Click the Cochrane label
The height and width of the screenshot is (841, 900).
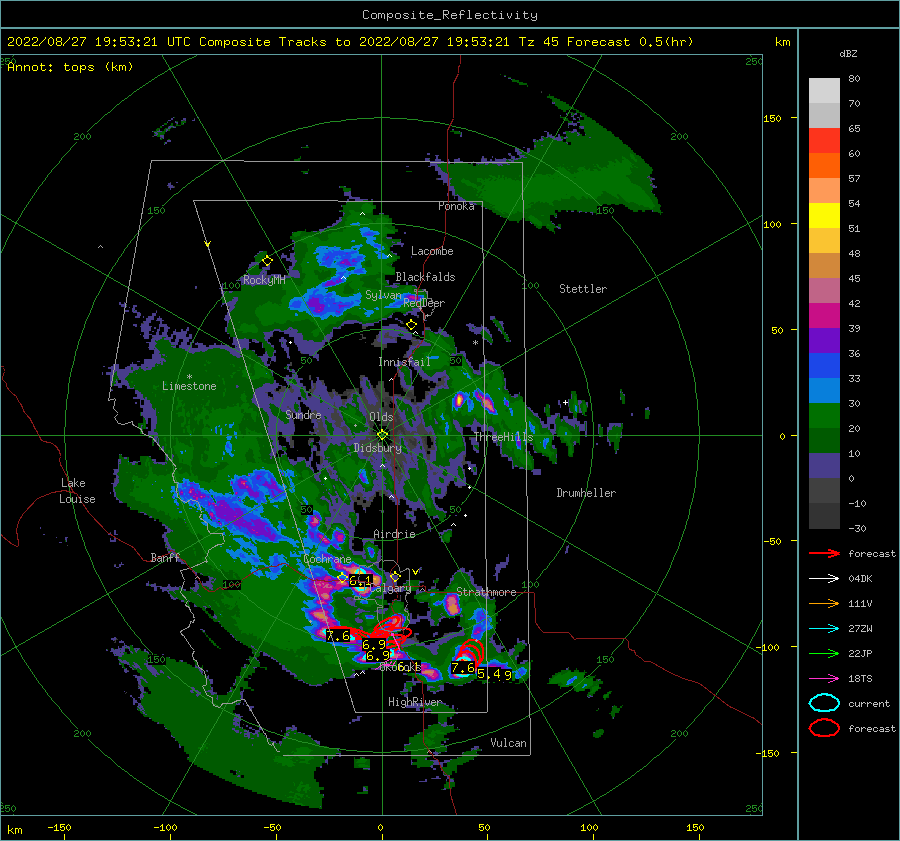pos(327,559)
